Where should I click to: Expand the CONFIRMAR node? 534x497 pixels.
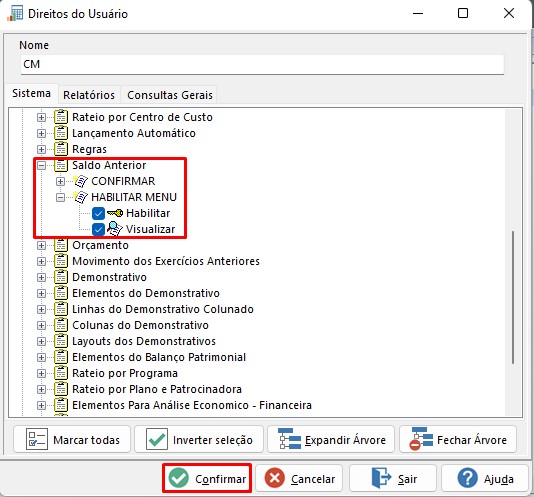point(60,181)
